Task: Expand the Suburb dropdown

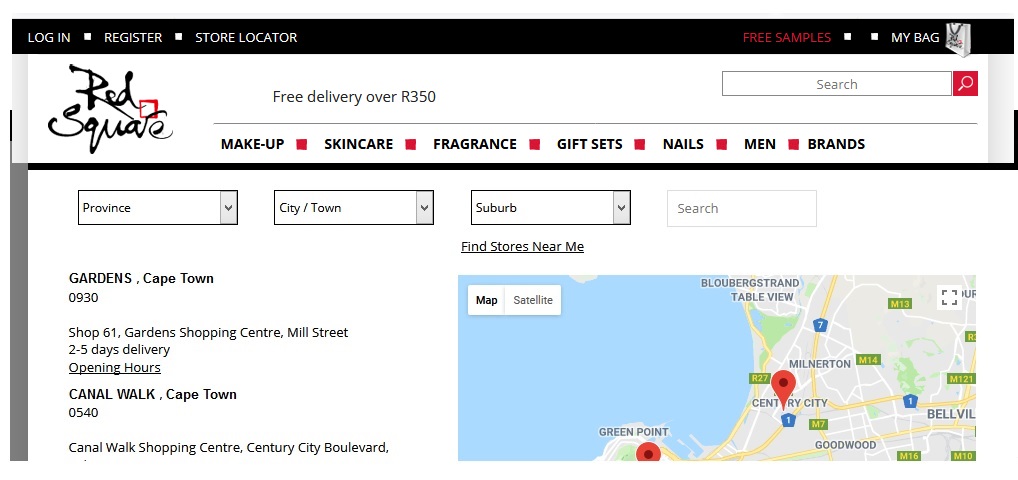Action: (x=550, y=208)
